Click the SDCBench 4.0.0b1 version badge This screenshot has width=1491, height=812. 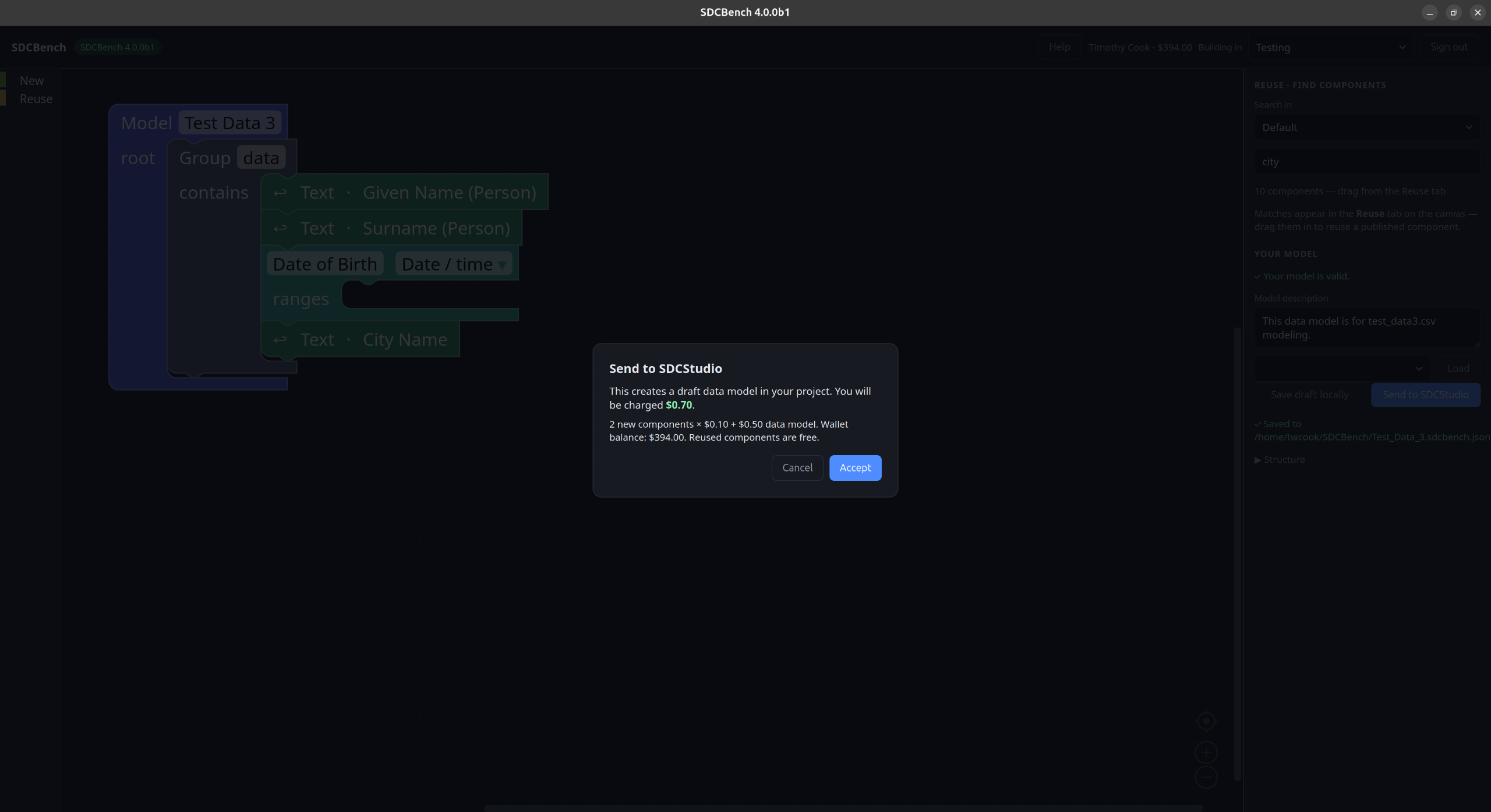117,47
